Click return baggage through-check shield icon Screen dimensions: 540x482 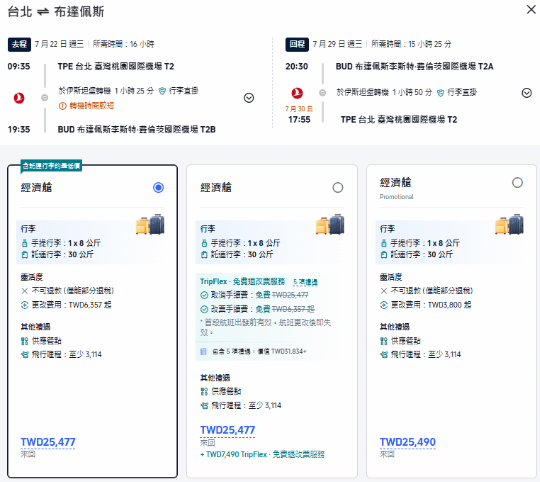(x=440, y=93)
